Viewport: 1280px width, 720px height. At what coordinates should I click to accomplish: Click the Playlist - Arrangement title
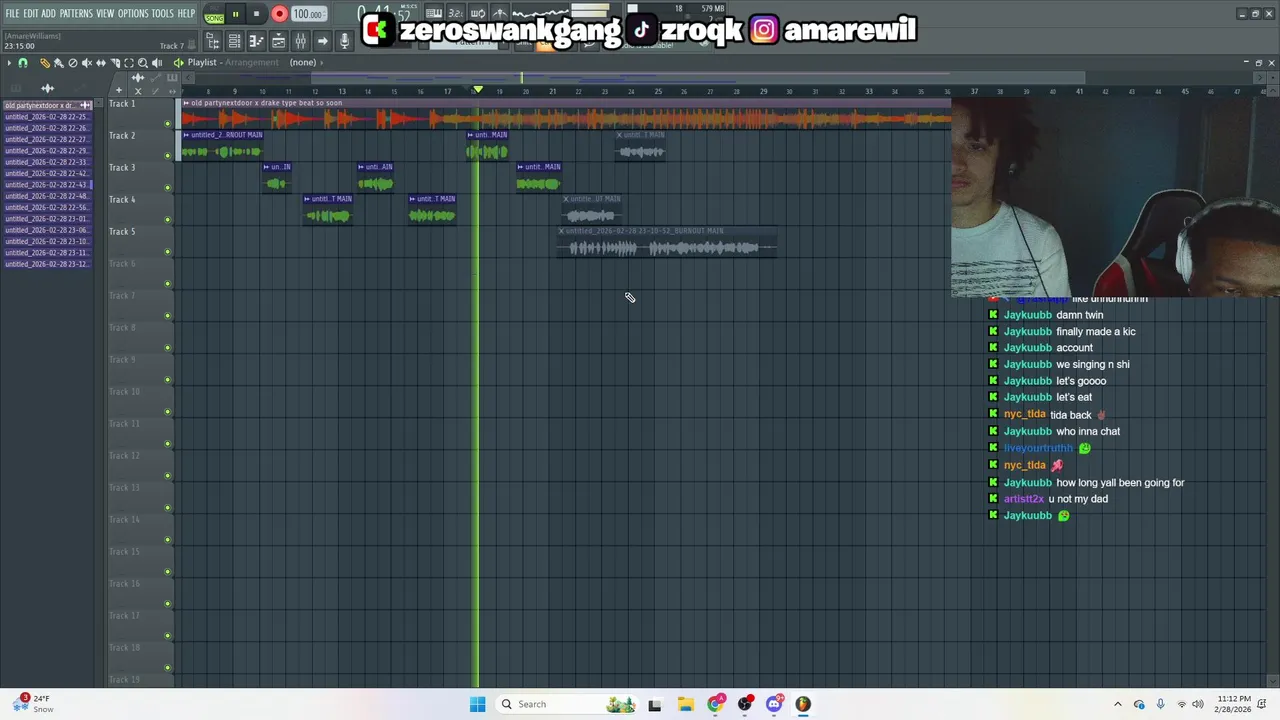tap(233, 62)
